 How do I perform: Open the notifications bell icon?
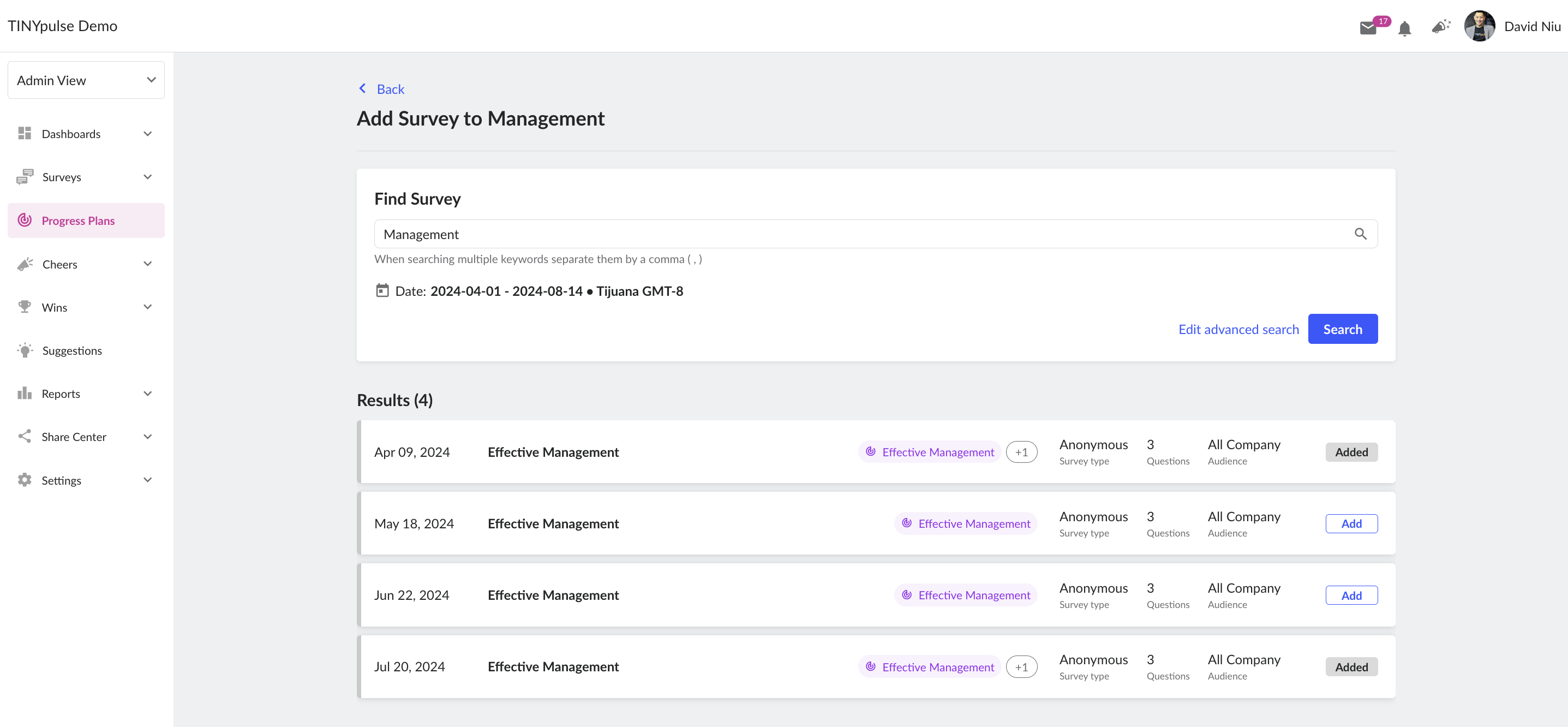(x=1405, y=28)
